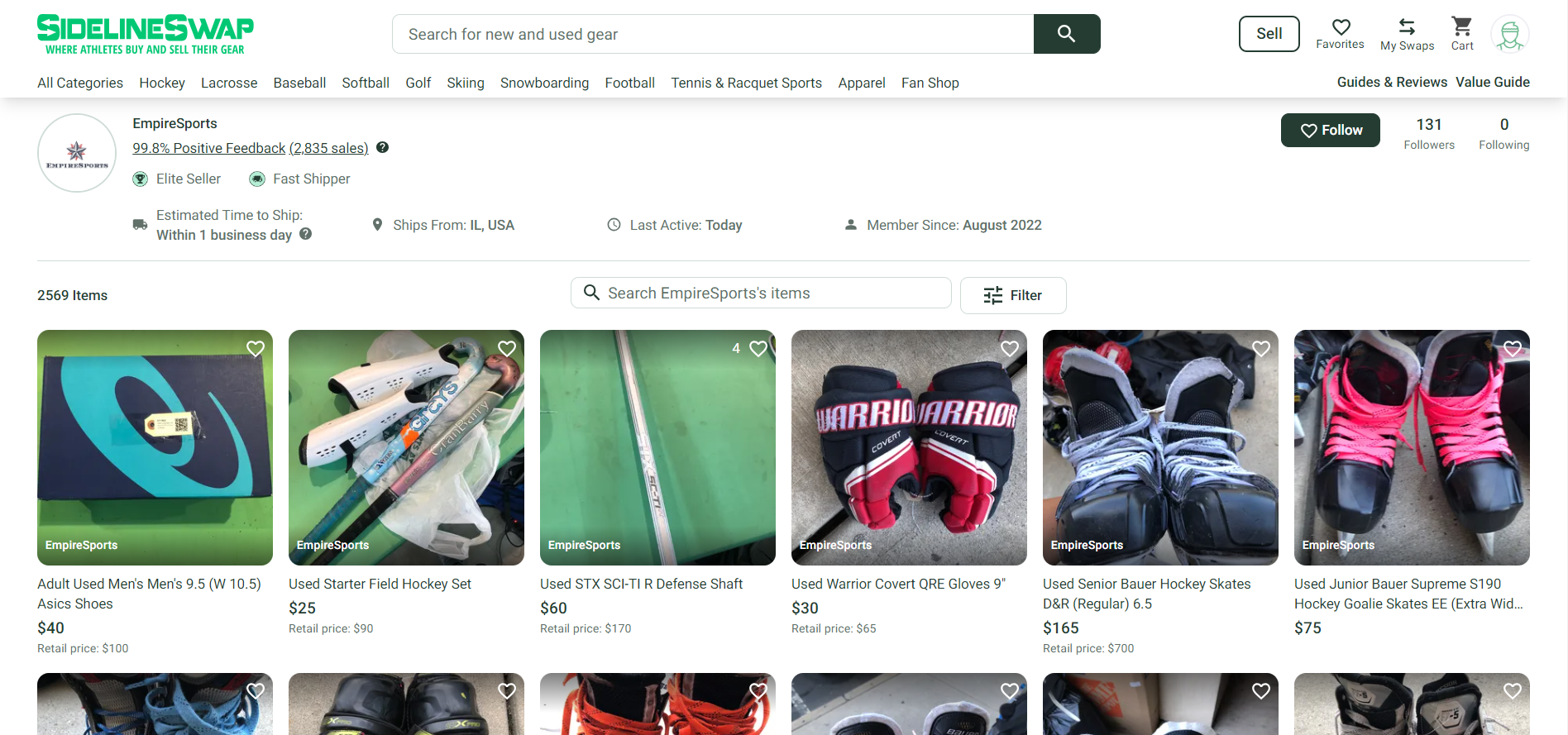The height and width of the screenshot is (735, 1568).
Task: Open the Lacrosse category
Action: coord(229,83)
